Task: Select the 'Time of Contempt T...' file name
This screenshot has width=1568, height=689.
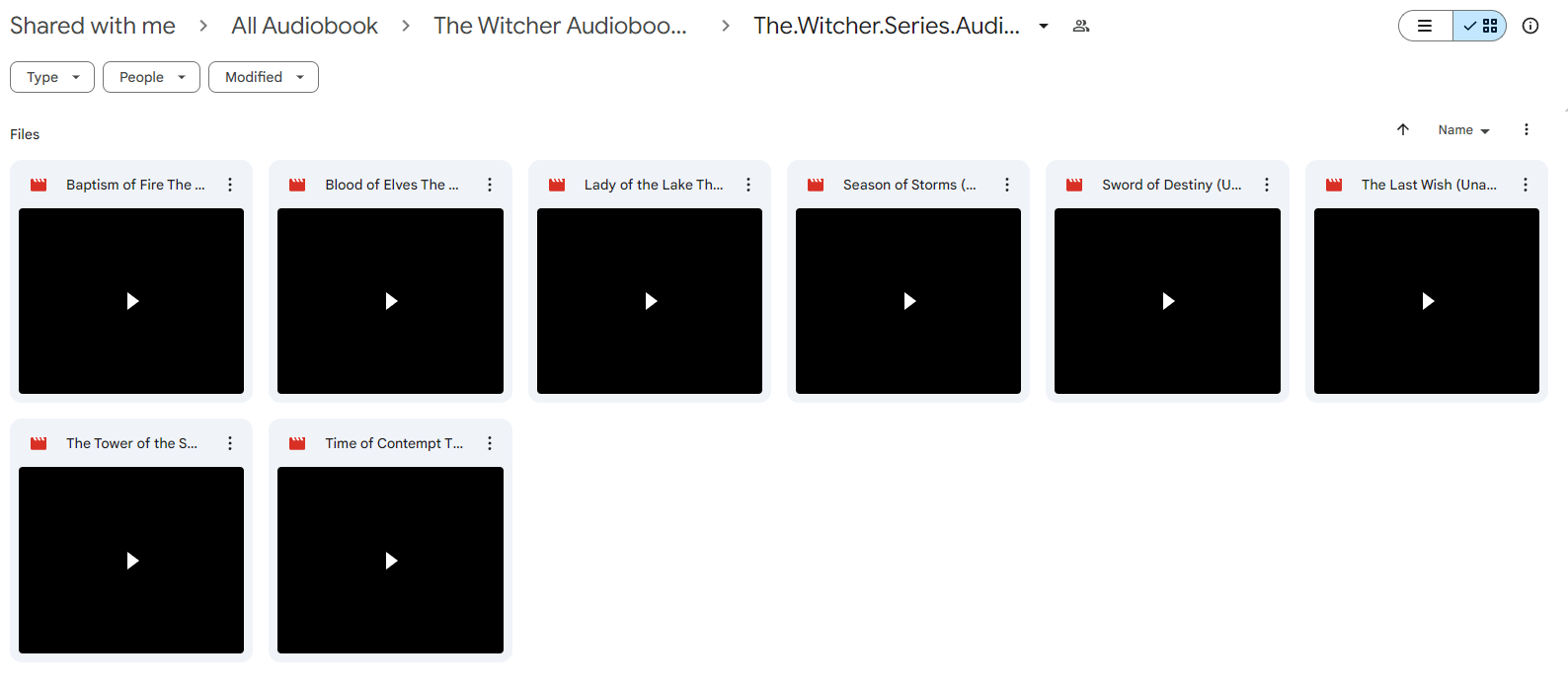Action: point(394,443)
